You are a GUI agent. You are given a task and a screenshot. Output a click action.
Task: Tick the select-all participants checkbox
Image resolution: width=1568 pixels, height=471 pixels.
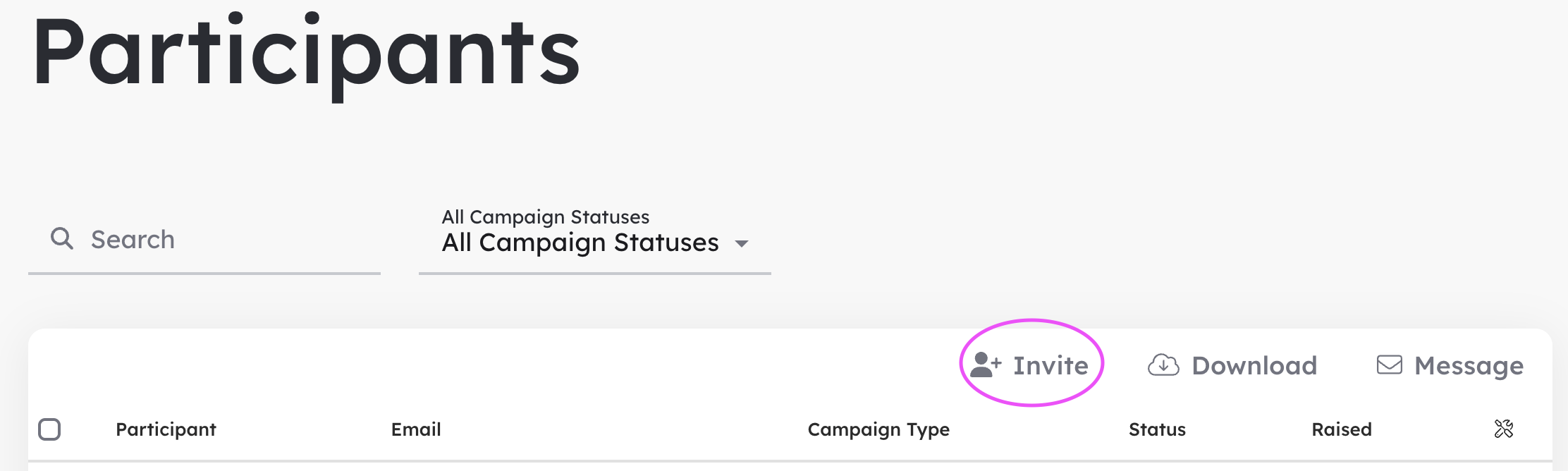pyautogui.click(x=49, y=429)
